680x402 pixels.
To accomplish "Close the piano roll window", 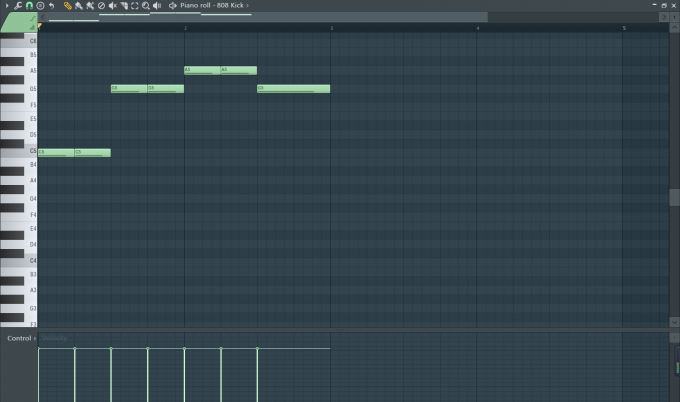I will pos(674,5).
